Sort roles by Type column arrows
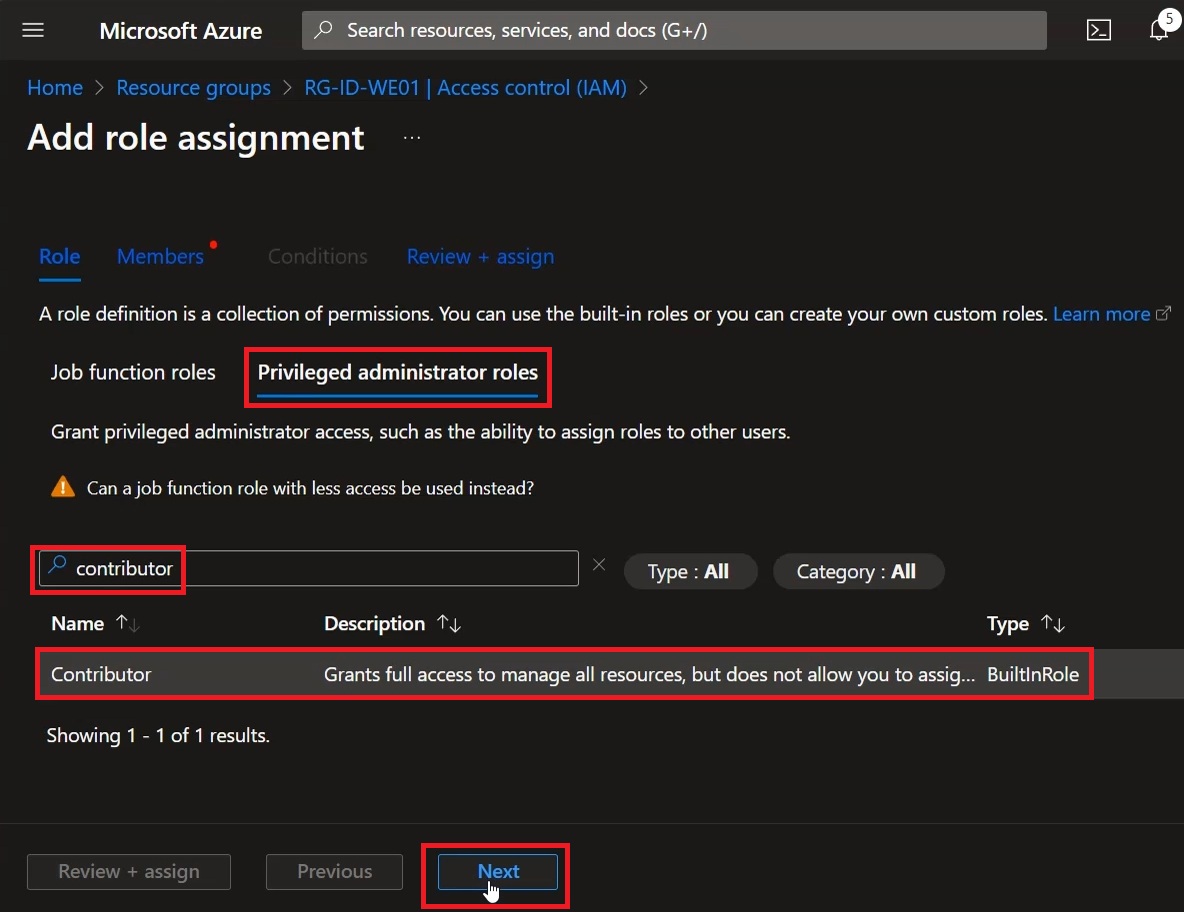The height and width of the screenshot is (912, 1184). (x=1053, y=624)
